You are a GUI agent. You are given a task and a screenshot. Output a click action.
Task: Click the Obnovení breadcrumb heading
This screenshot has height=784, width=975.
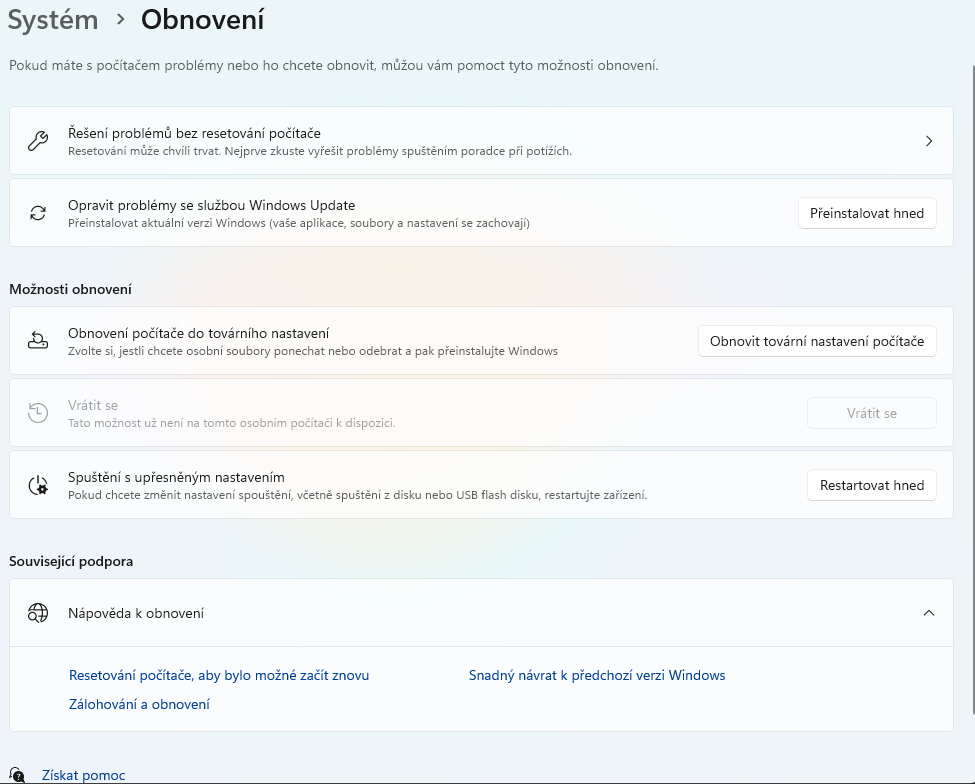pos(203,20)
